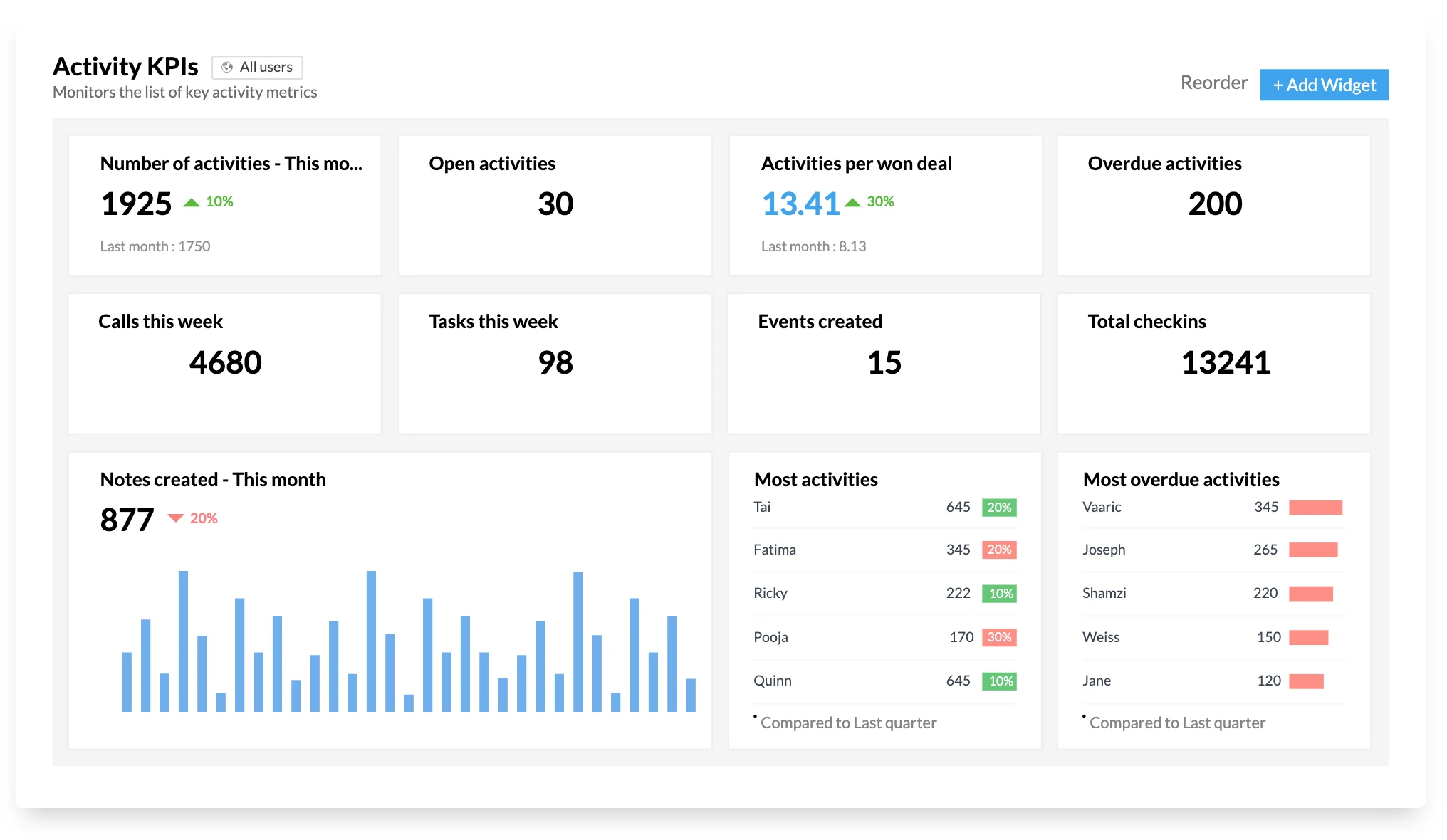Click Joseph's red overdue bar
Screen dimensions: 1447x840
(1313, 550)
